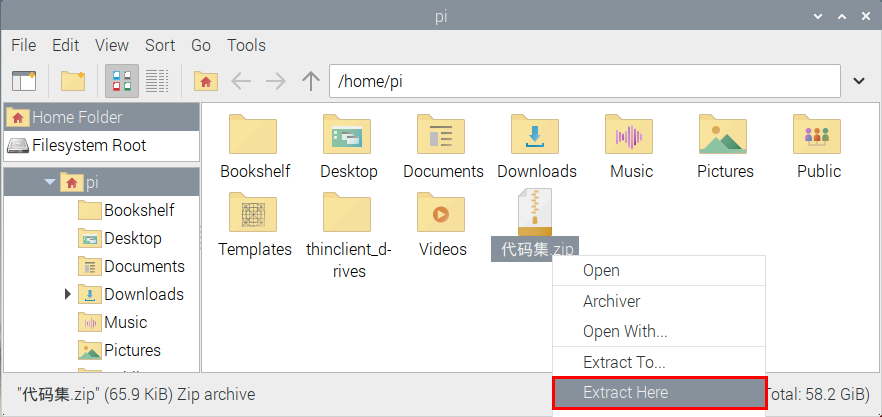Open the Sort menu

point(160,45)
